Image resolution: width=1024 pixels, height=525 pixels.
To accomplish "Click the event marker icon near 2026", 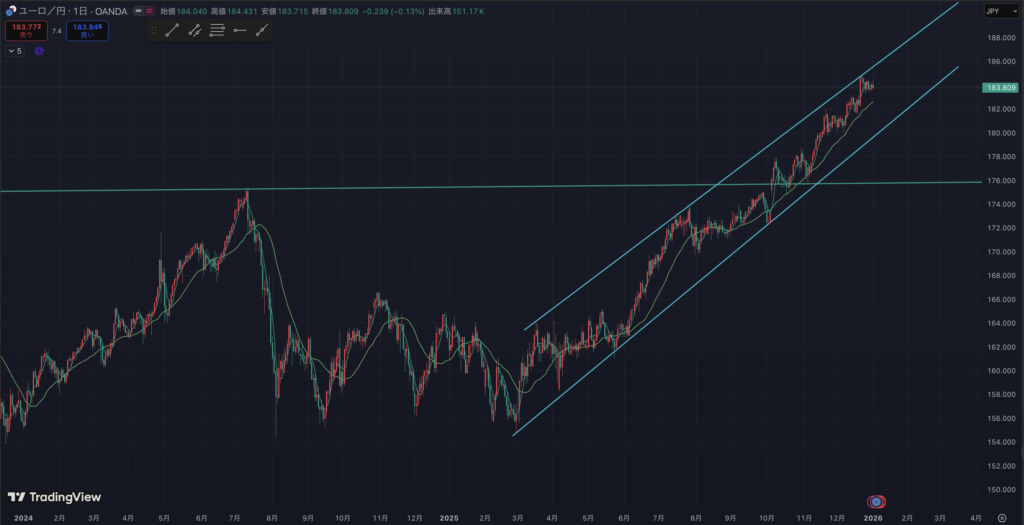I will 876,500.
